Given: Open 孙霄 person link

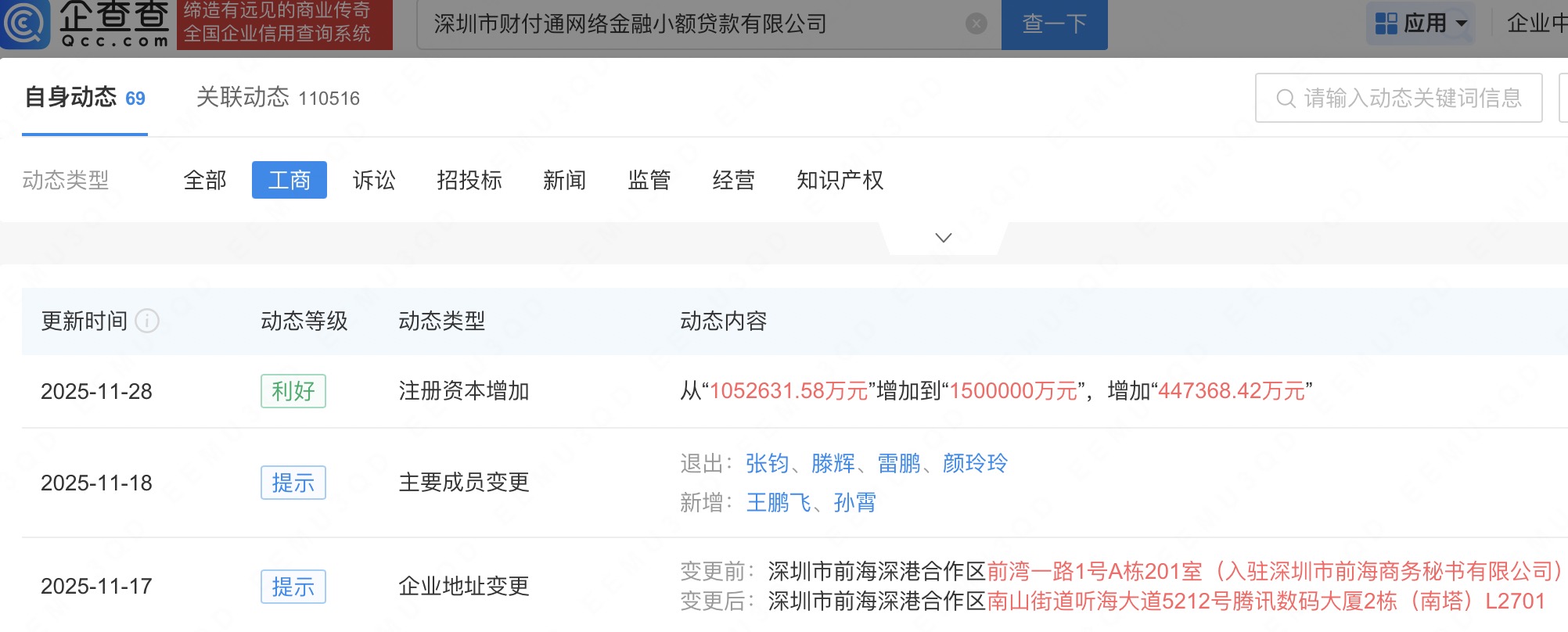Looking at the screenshot, I should (x=854, y=502).
